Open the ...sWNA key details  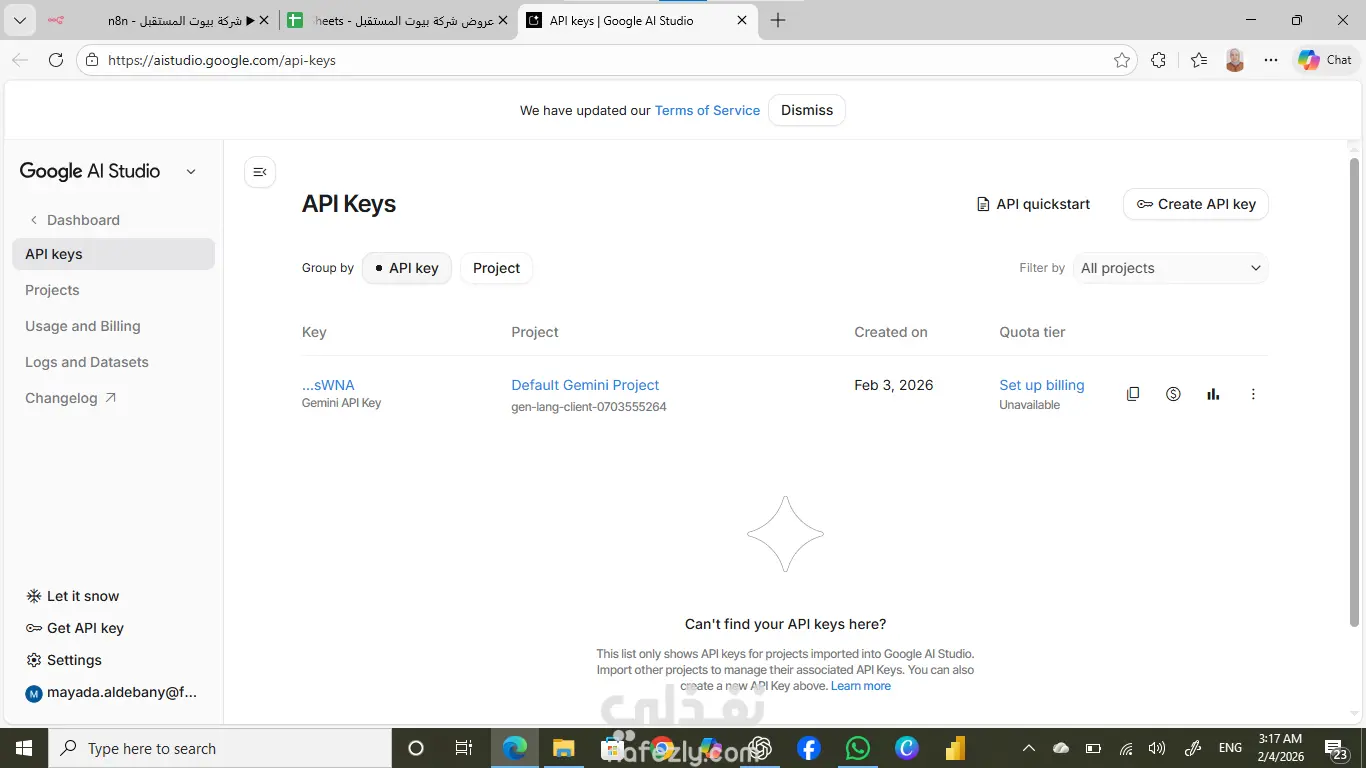point(328,385)
